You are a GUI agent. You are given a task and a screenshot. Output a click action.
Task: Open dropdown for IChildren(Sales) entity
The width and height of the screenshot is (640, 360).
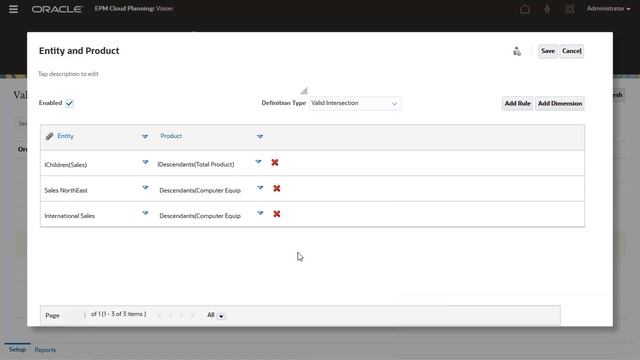[145, 162]
